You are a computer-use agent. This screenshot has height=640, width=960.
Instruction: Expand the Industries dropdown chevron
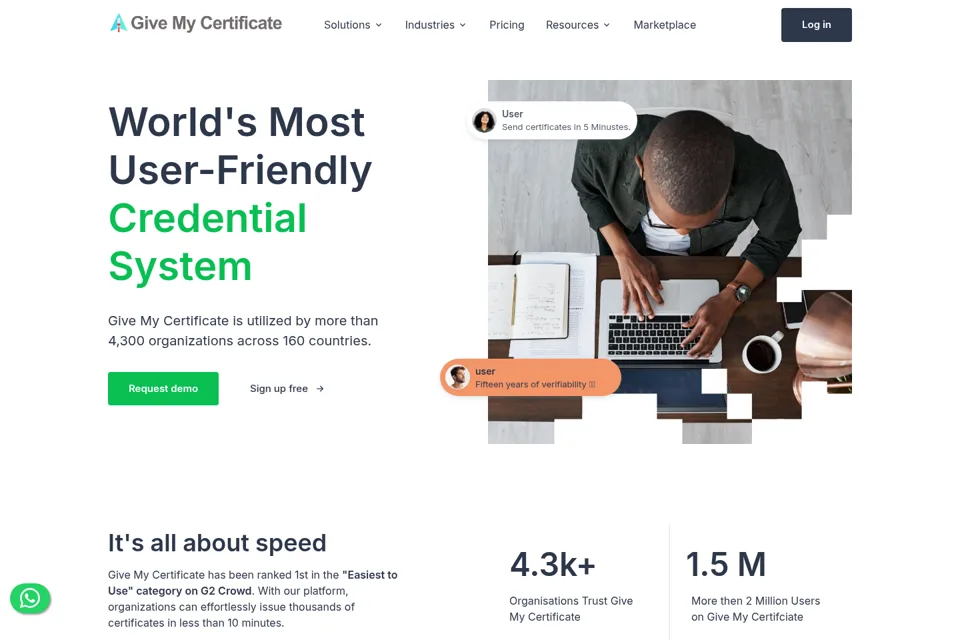(463, 25)
